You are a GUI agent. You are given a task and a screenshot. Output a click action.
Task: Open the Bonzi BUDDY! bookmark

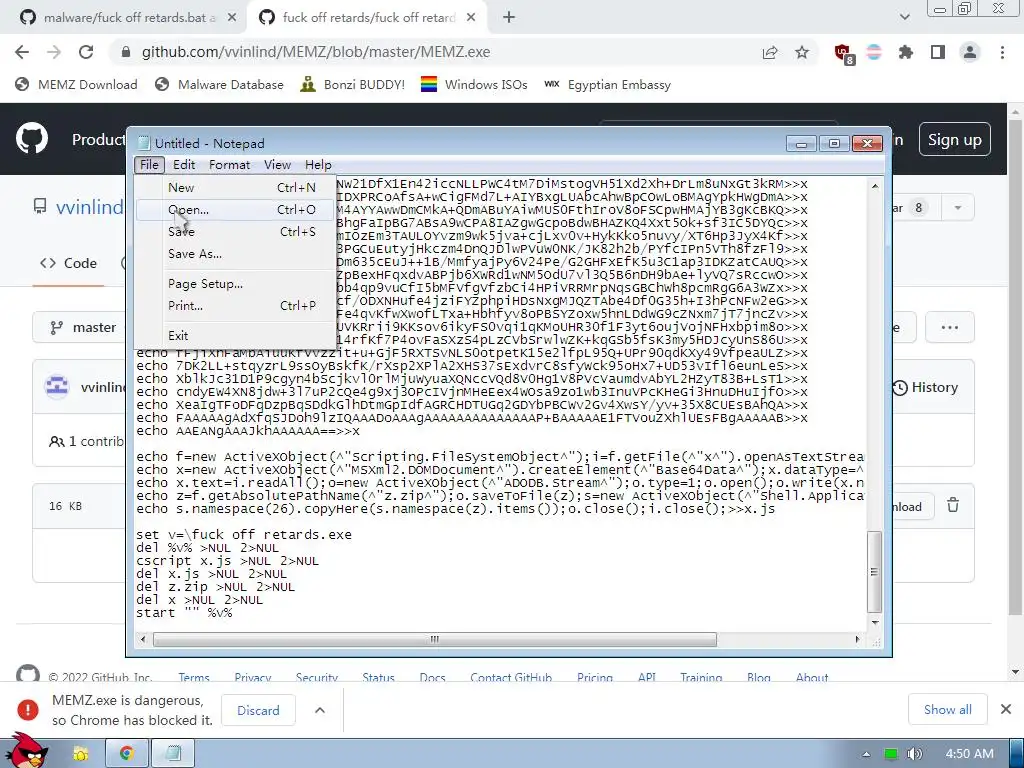(x=353, y=84)
